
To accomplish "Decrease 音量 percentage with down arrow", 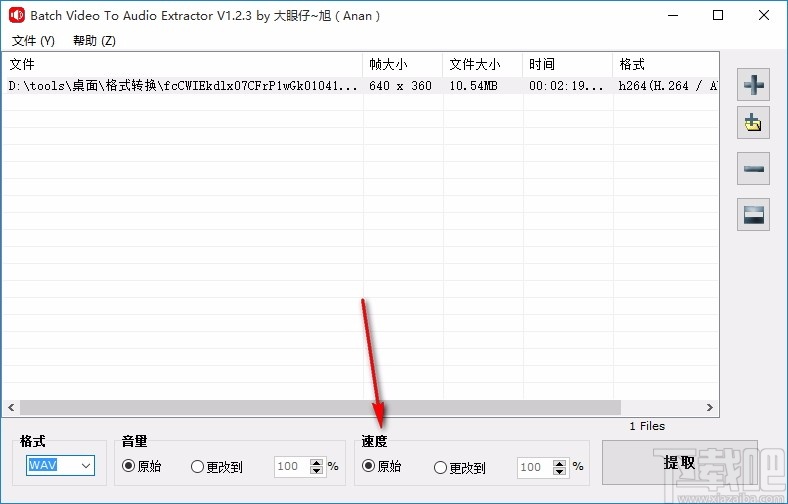I will [316, 471].
